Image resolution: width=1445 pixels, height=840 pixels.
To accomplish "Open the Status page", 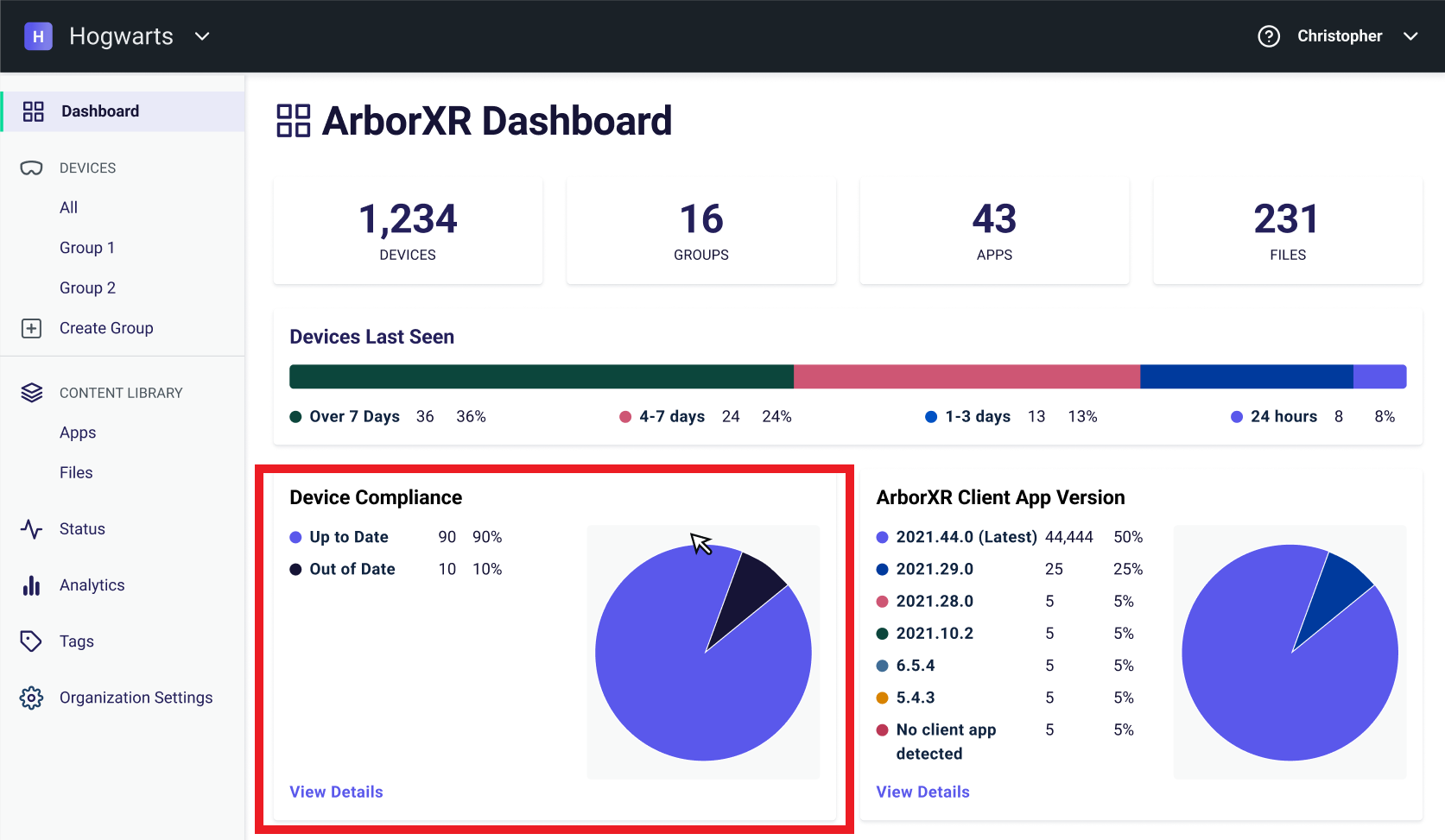I will tap(82, 529).
